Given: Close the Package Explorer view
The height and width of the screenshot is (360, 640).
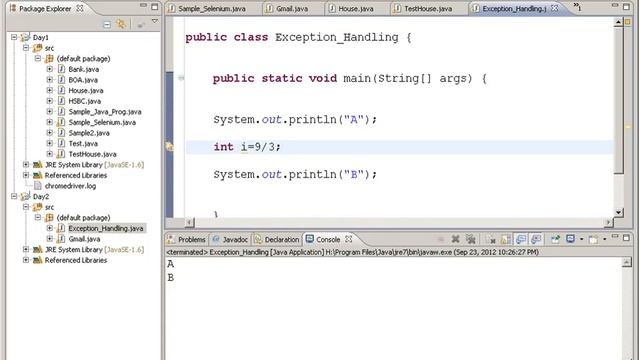Looking at the screenshot, I should (x=80, y=8).
